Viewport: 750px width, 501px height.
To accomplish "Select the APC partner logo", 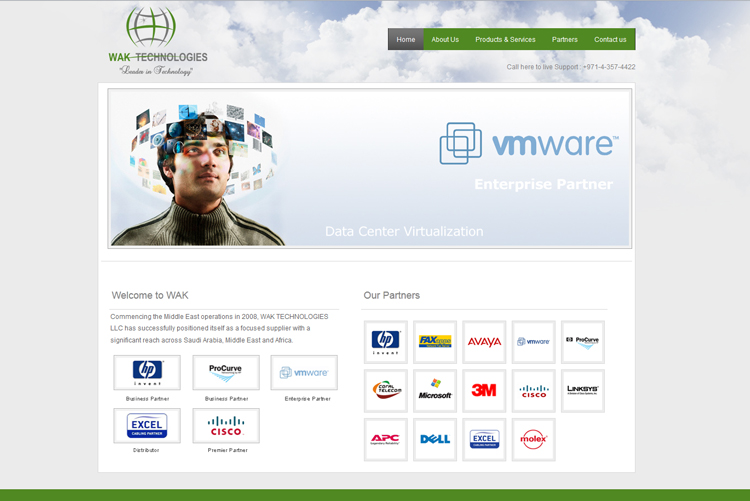I will click(x=386, y=439).
